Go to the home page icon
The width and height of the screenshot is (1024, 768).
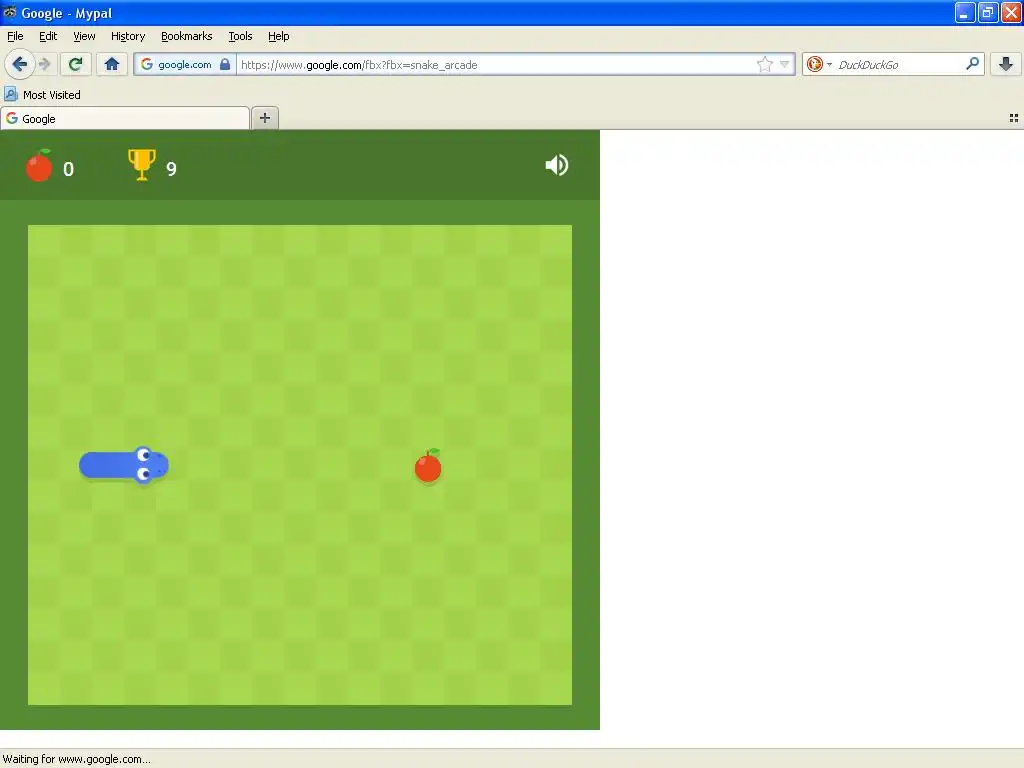coord(112,64)
